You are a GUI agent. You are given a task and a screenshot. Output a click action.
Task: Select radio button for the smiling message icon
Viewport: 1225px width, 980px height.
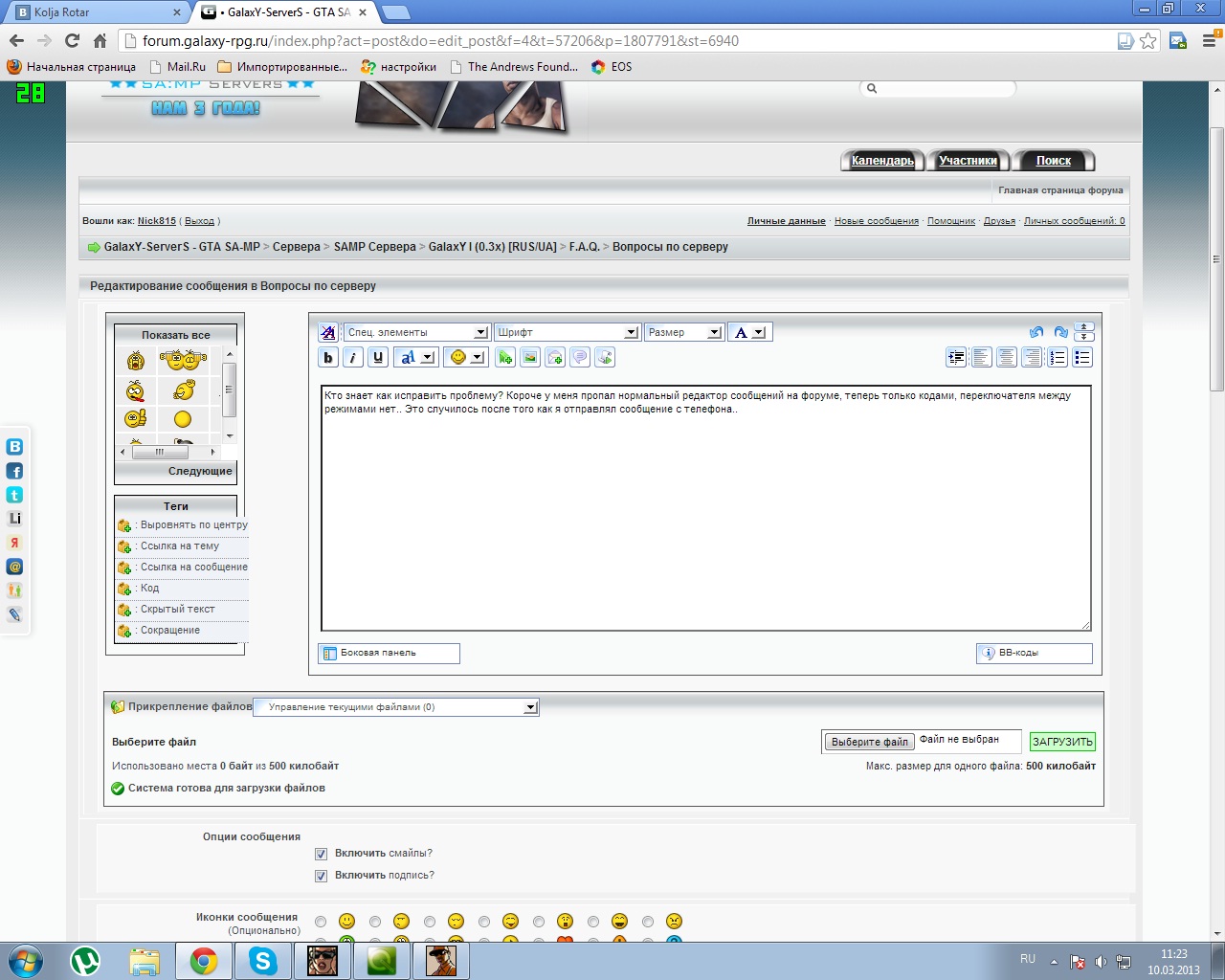(x=321, y=922)
